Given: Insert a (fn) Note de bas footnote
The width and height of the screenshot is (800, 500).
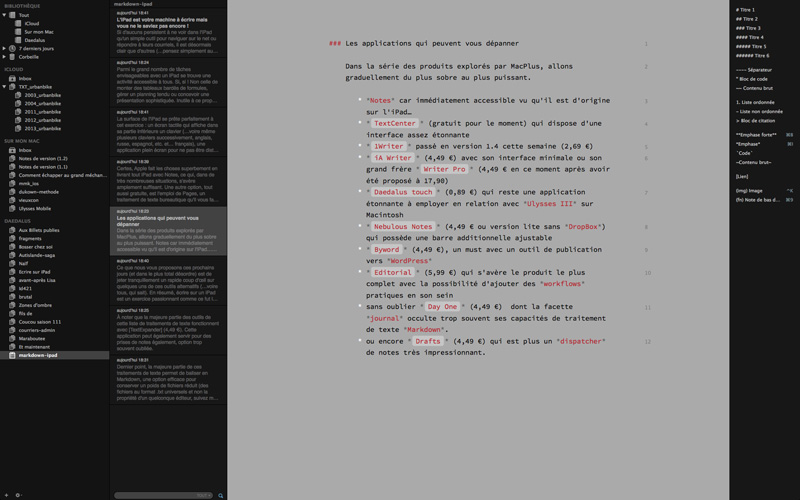Looking at the screenshot, I should pos(758,200).
